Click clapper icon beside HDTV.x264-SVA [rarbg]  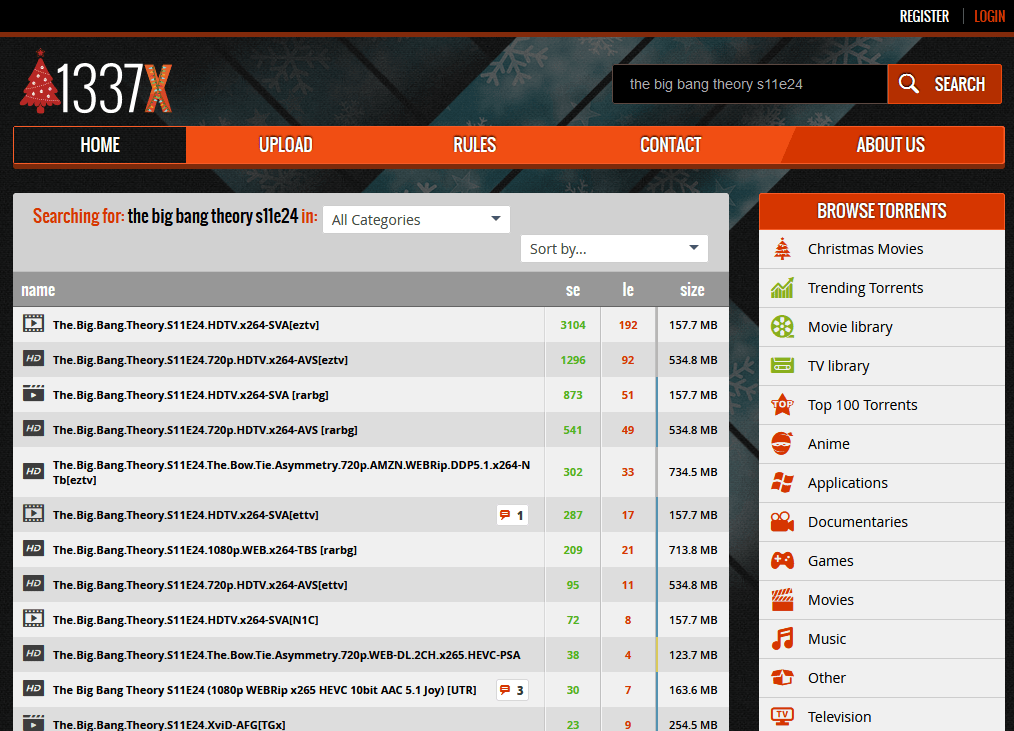coord(34,393)
